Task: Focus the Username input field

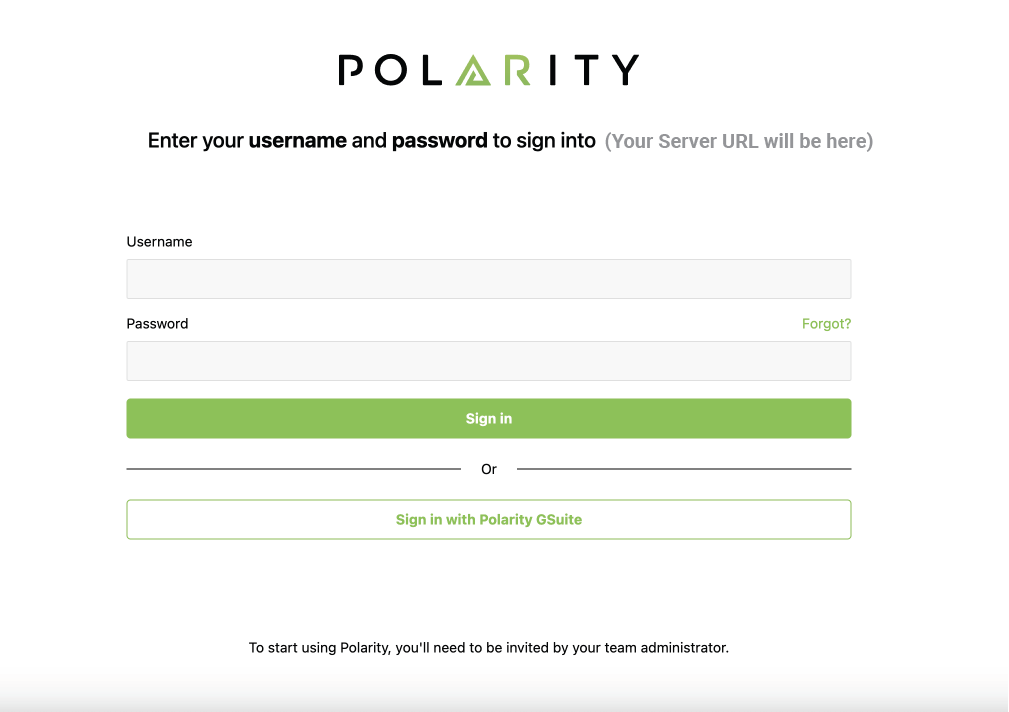Action: pyautogui.click(x=488, y=279)
